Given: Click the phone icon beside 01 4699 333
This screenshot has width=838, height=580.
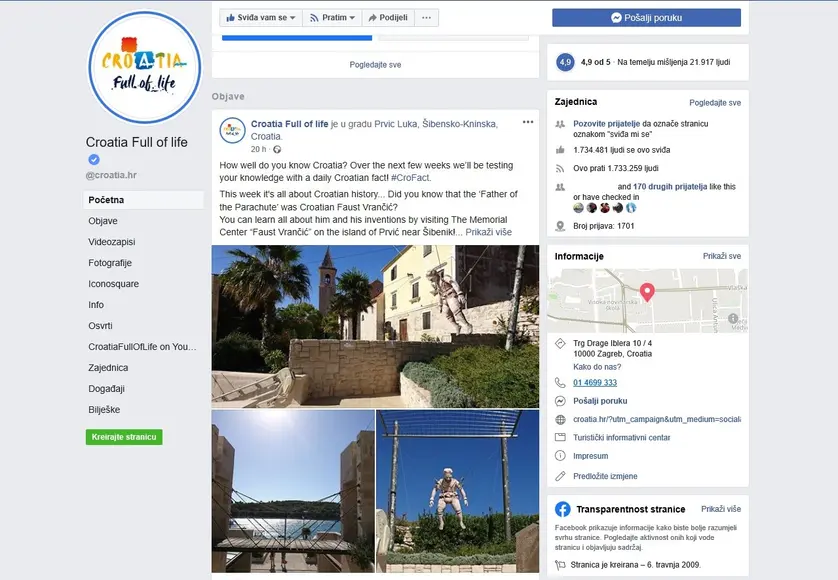Looking at the screenshot, I should 560,382.
